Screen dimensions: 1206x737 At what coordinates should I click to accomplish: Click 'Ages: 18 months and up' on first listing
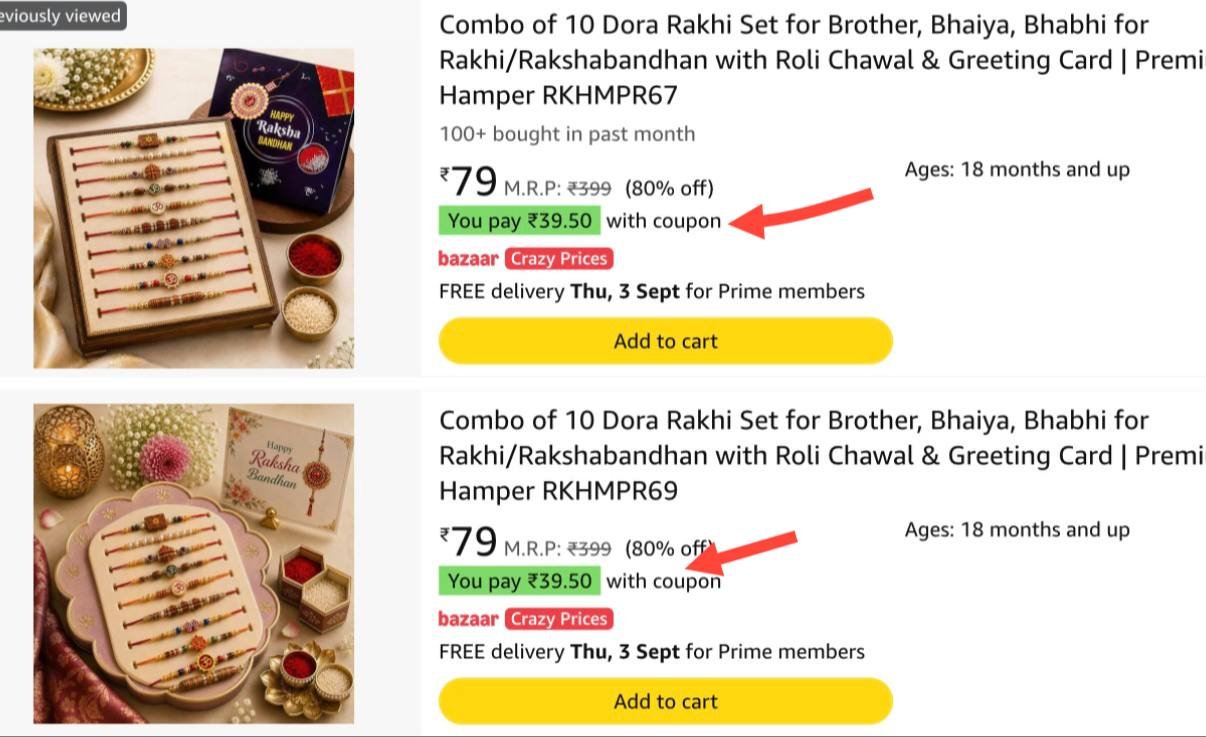1017,170
